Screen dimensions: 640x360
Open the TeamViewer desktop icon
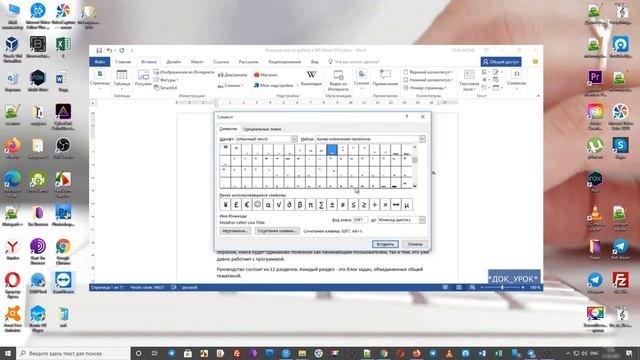63,283
